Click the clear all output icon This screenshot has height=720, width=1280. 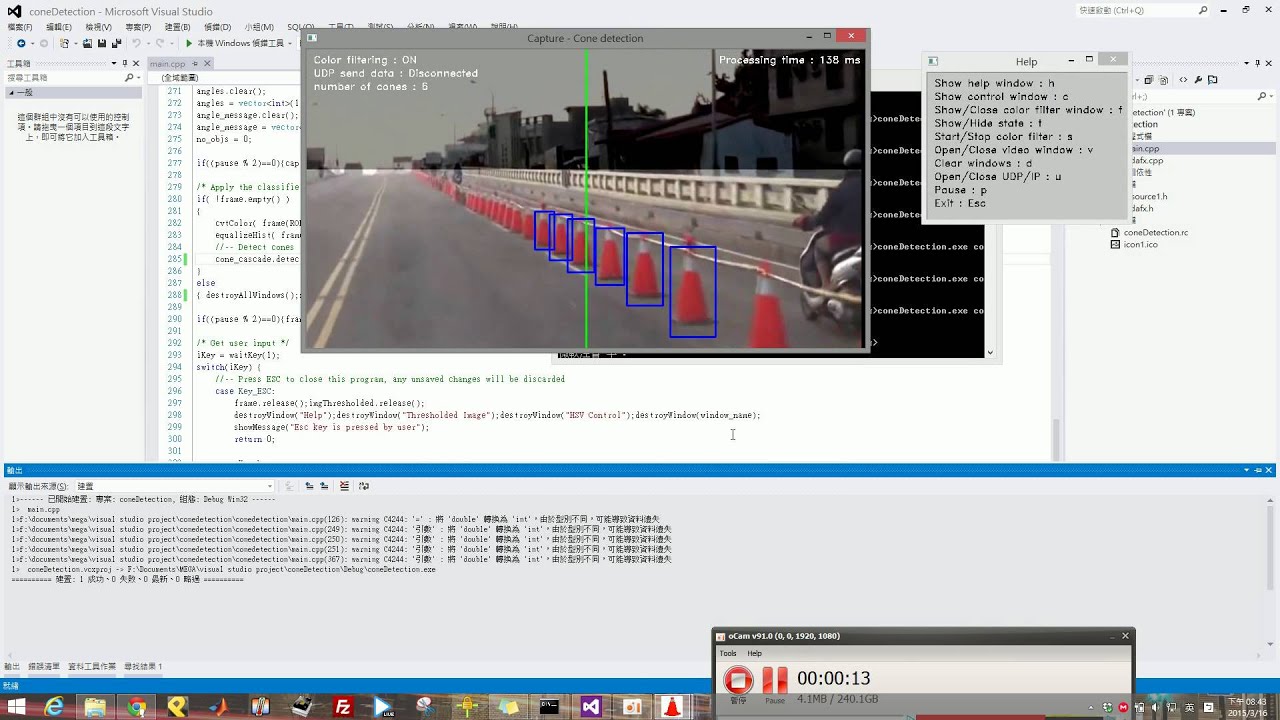coord(344,486)
